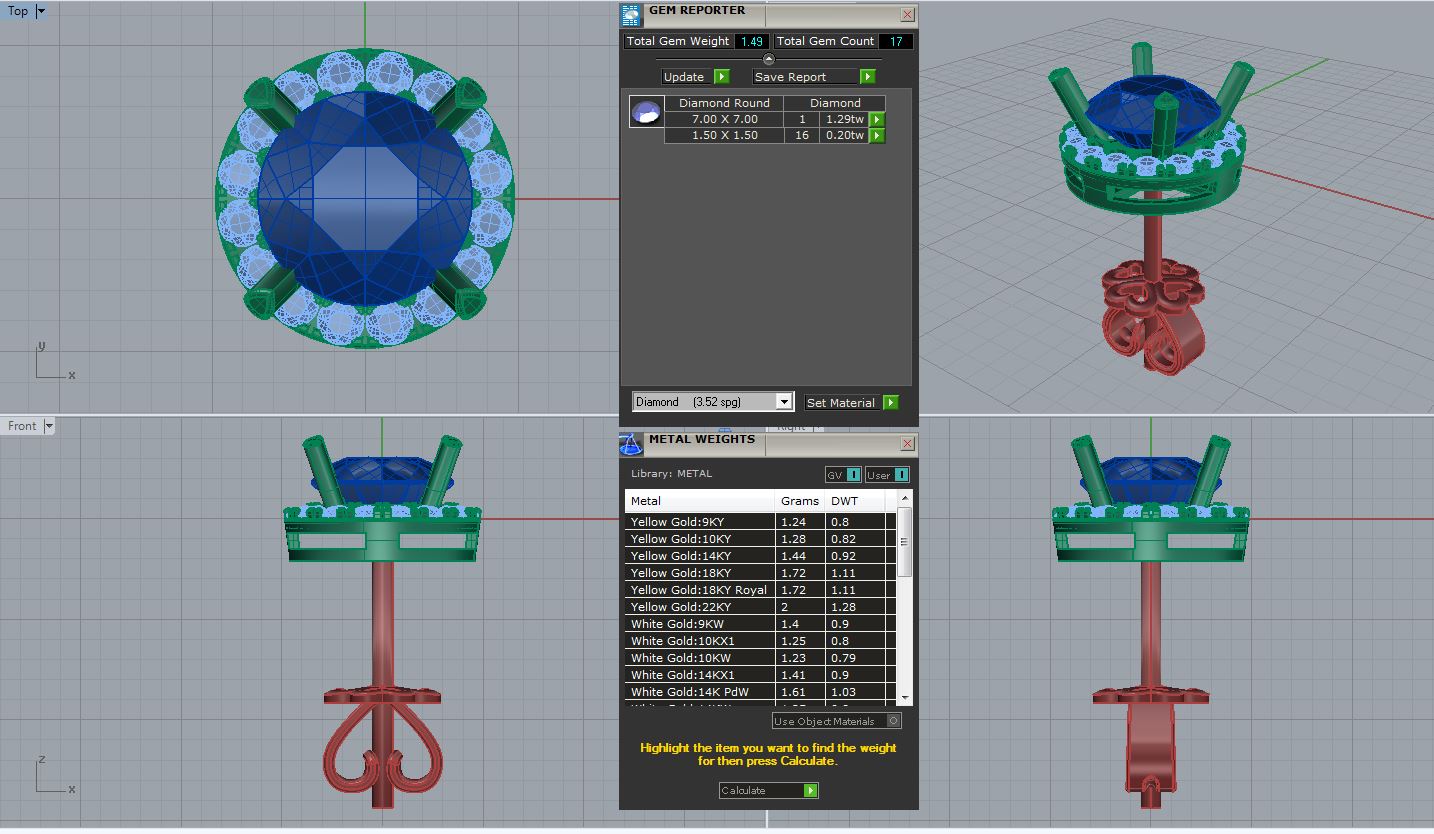Select the round diamond gem thumbnail

[647, 111]
